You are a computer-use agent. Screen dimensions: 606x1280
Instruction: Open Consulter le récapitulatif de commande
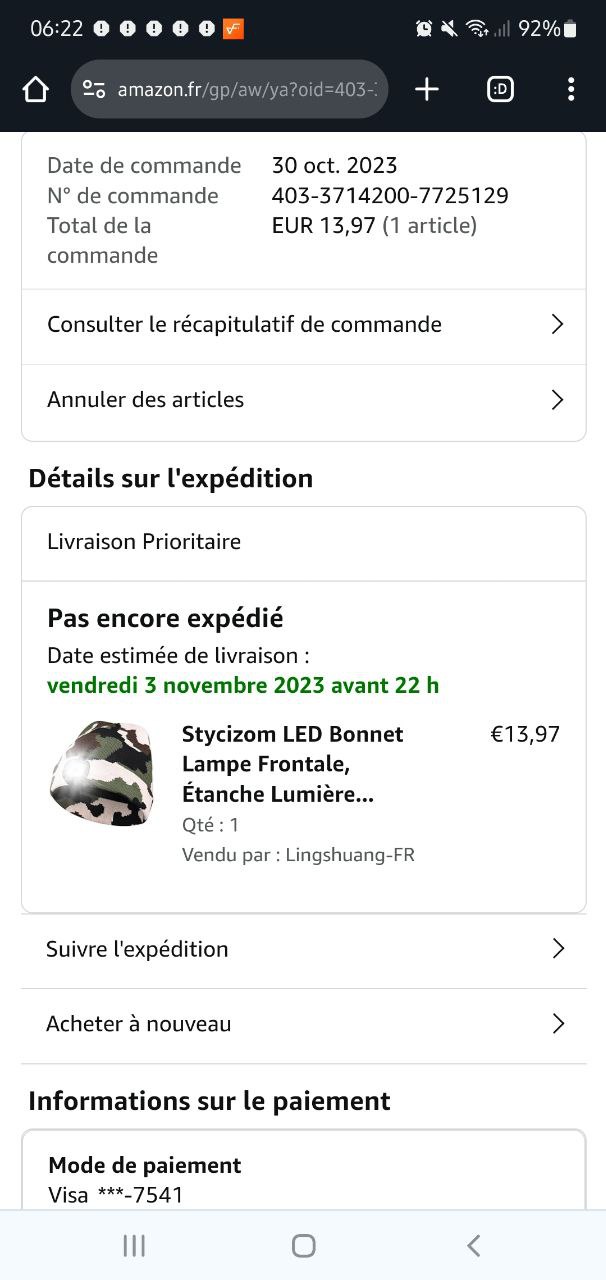click(244, 325)
